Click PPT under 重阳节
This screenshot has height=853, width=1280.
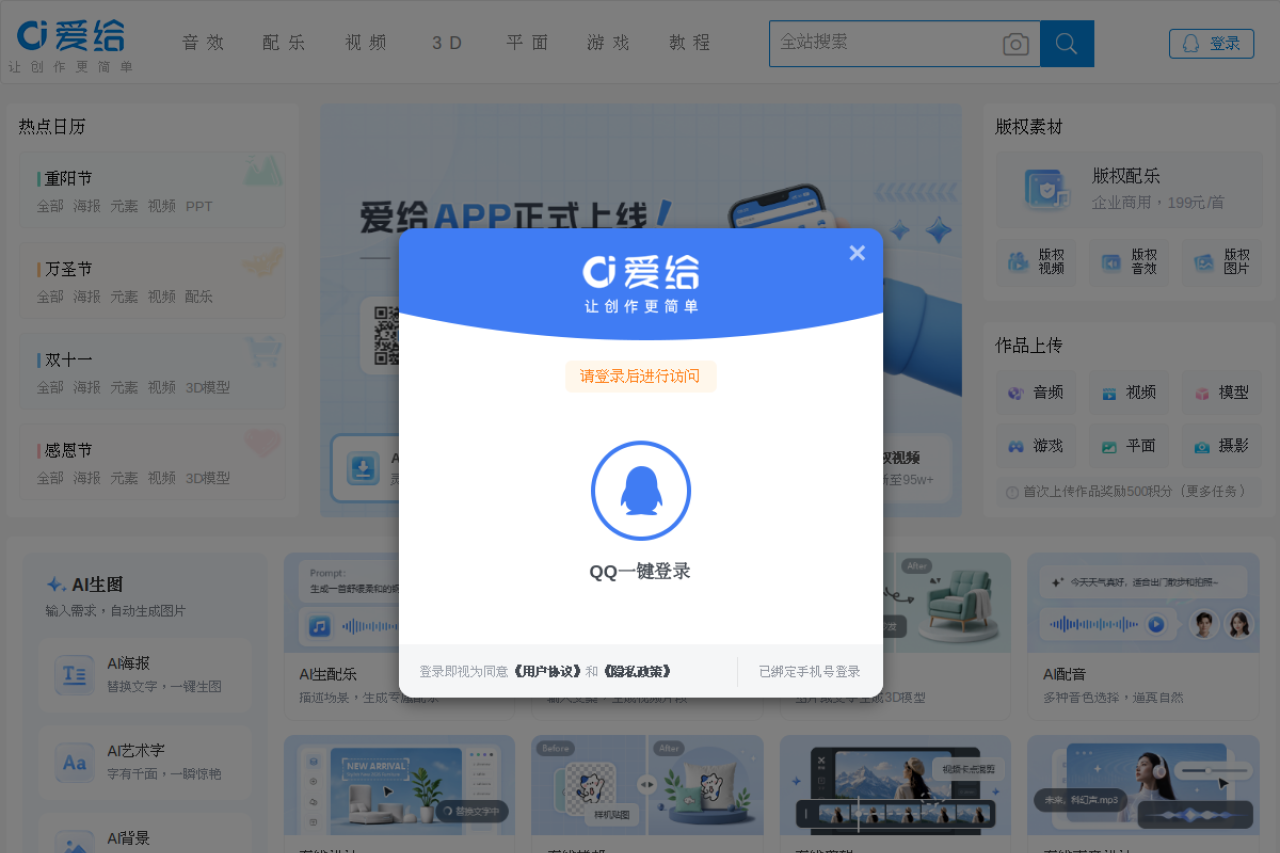click(199, 206)
